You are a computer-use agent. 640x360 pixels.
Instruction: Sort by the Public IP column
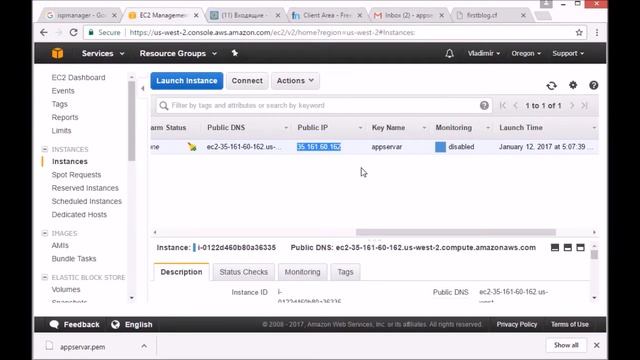[x=312, y=128]
